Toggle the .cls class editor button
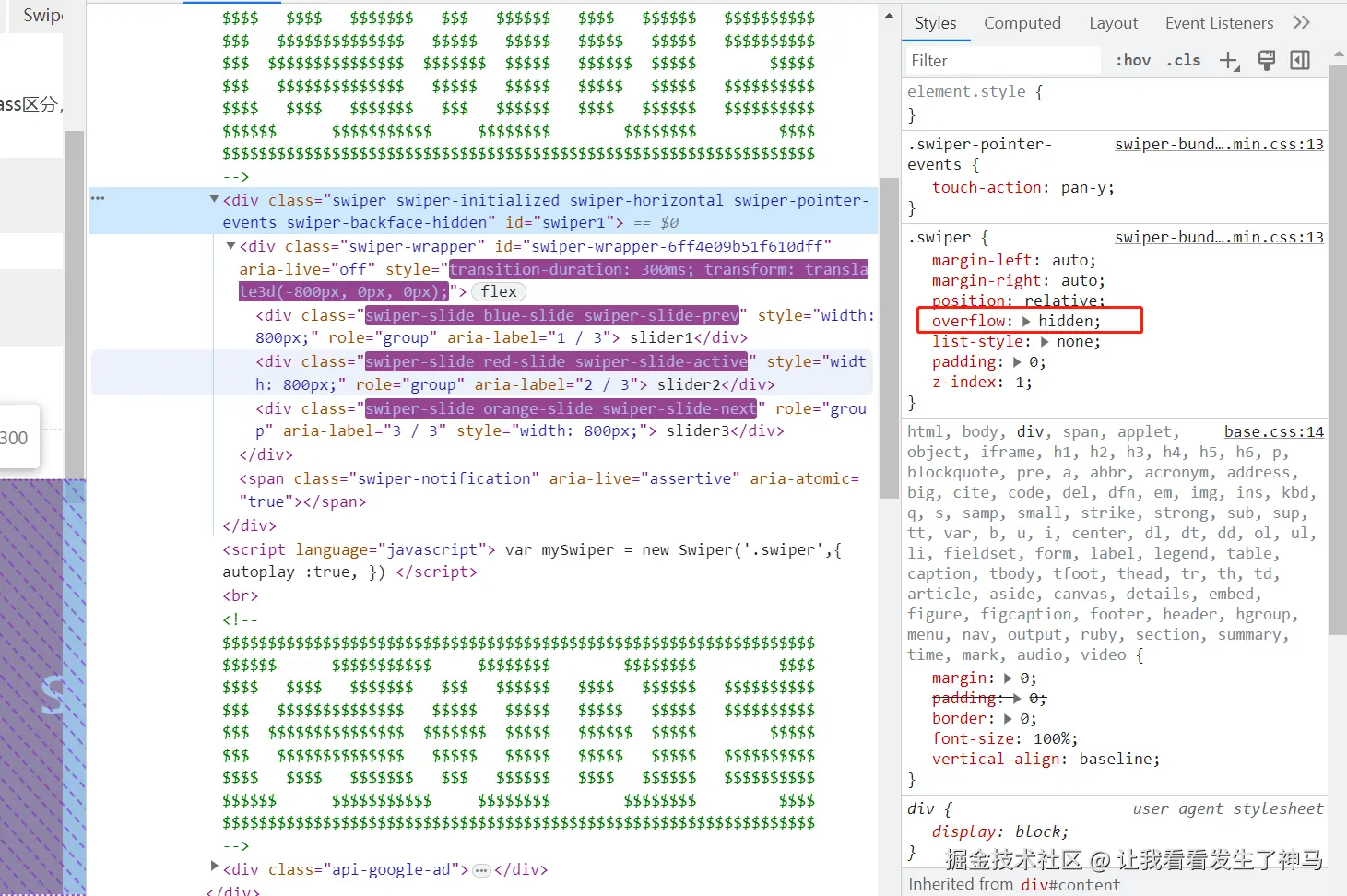 [1184, 61]
